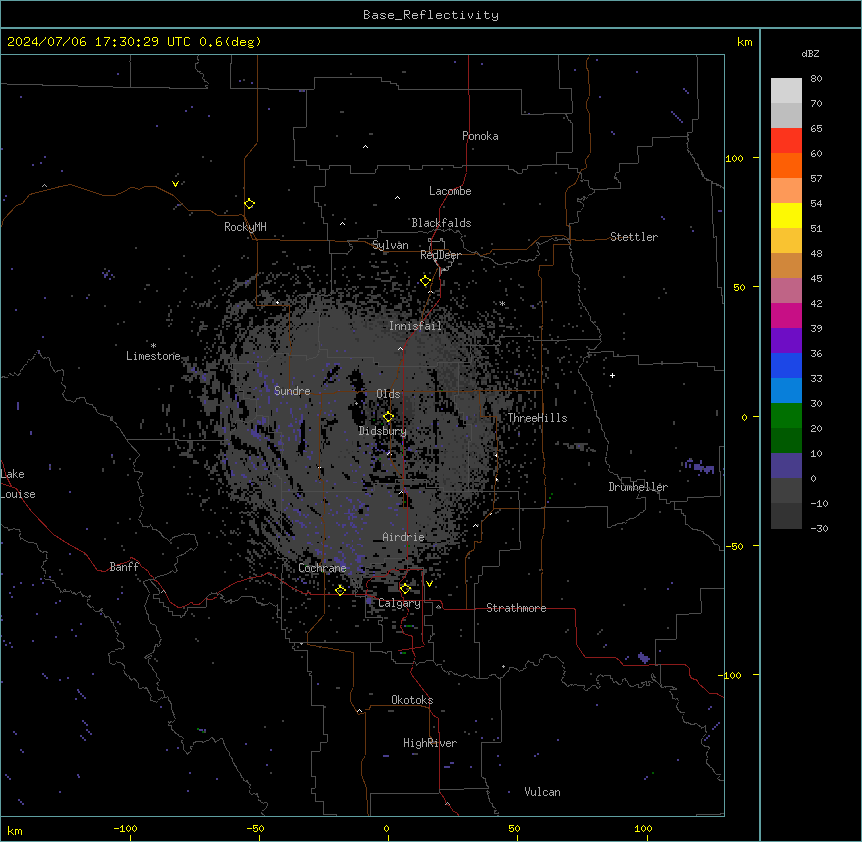The width and height of the screenshot is (862, 842).
Task: Click the Innisfail label
Action: coord(416,326)
